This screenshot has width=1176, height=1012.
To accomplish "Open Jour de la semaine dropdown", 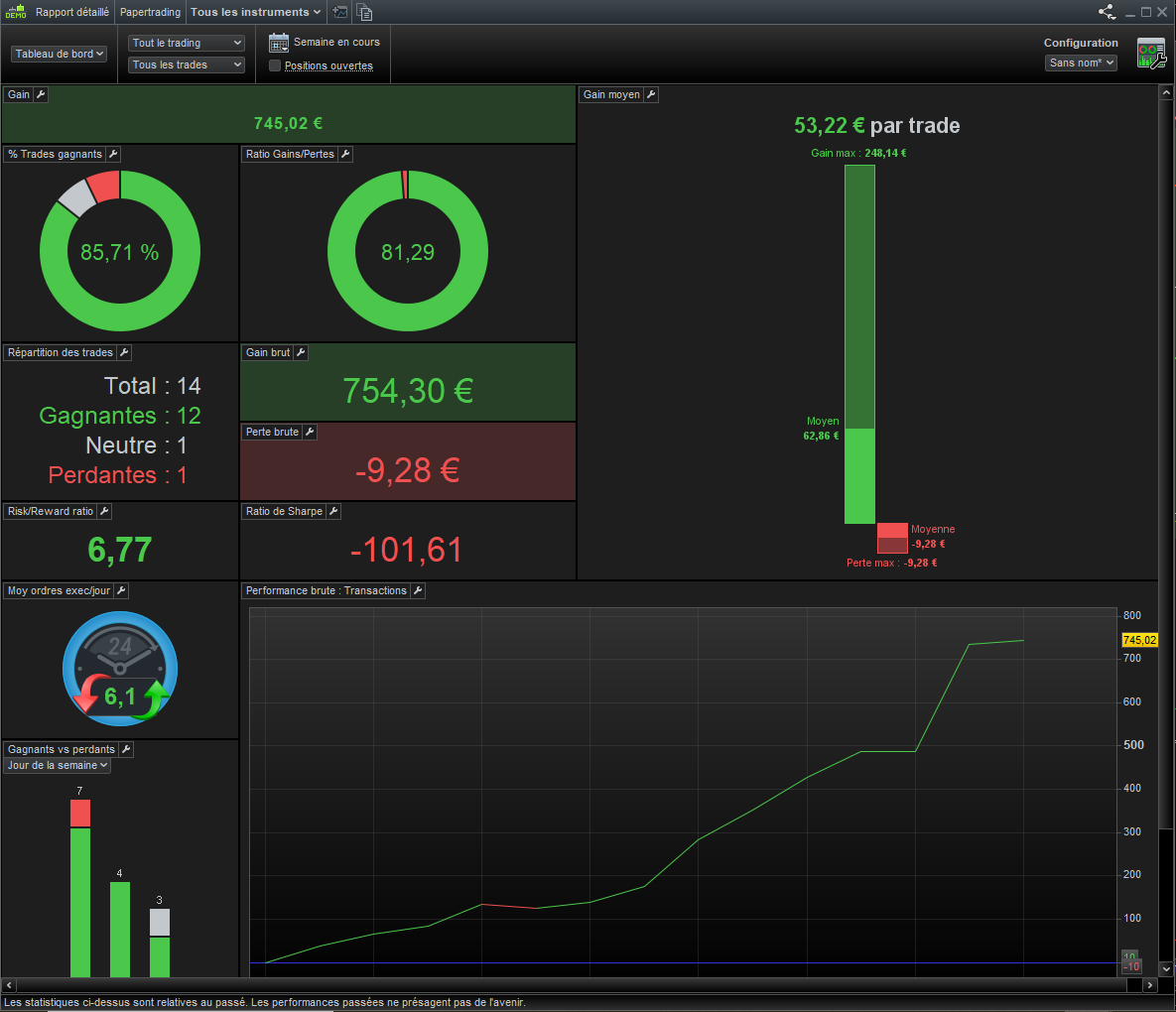I will click(58, 765).
